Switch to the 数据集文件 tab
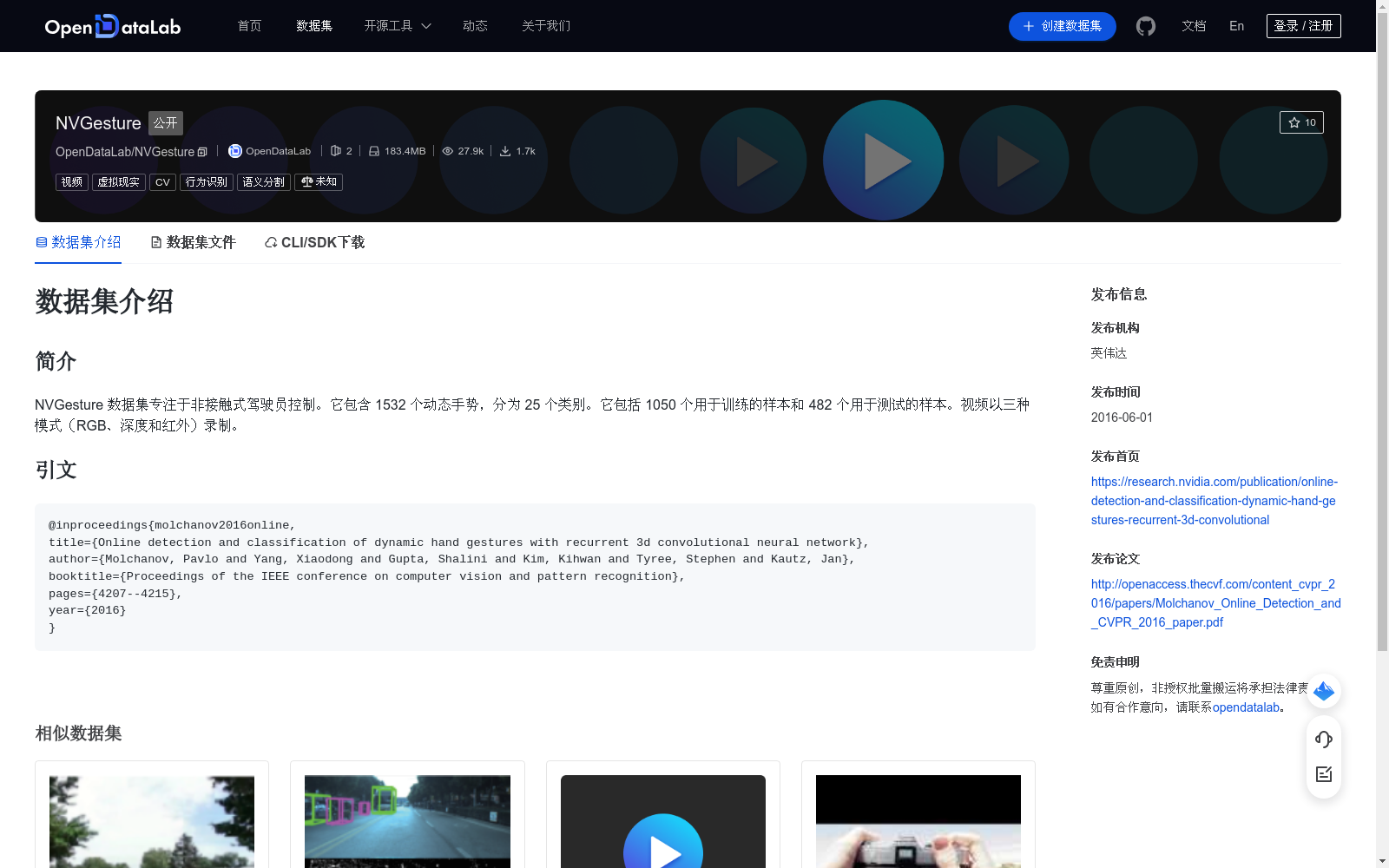The image size is (1389, 868). pos(193,242)
